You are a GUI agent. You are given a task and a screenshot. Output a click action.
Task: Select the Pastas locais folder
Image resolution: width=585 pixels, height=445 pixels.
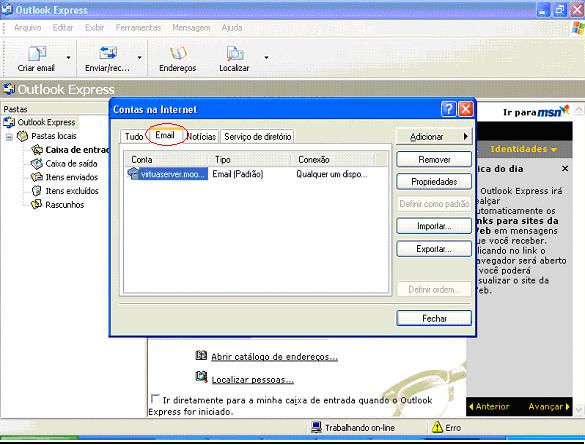coord(53,136)
